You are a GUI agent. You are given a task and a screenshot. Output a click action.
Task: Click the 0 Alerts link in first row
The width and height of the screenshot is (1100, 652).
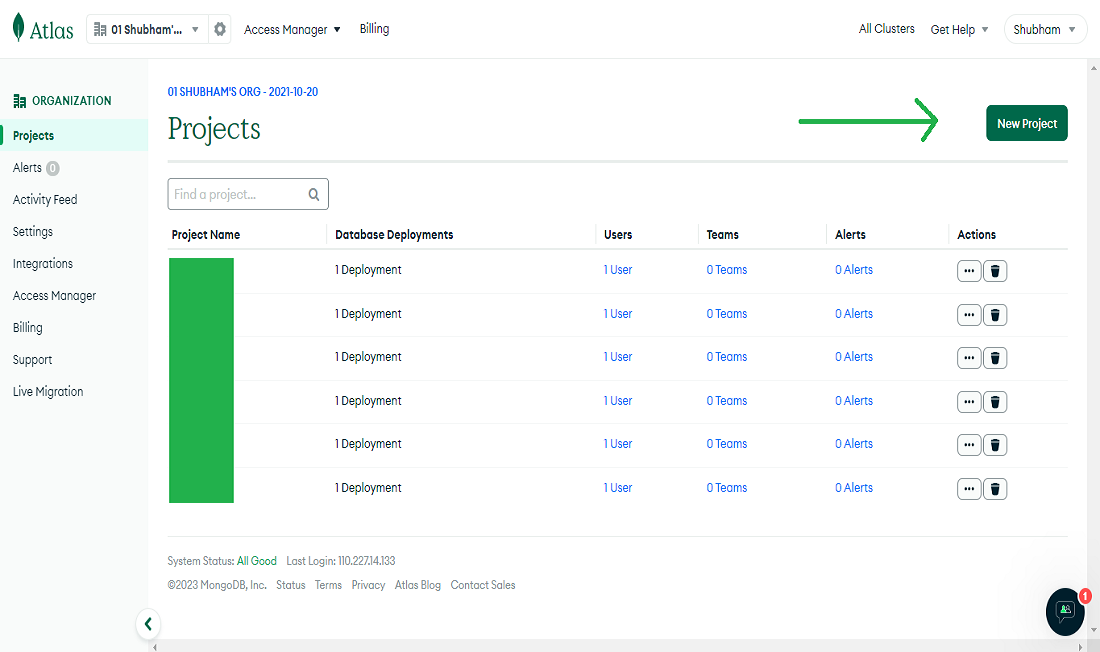point(854,270)
